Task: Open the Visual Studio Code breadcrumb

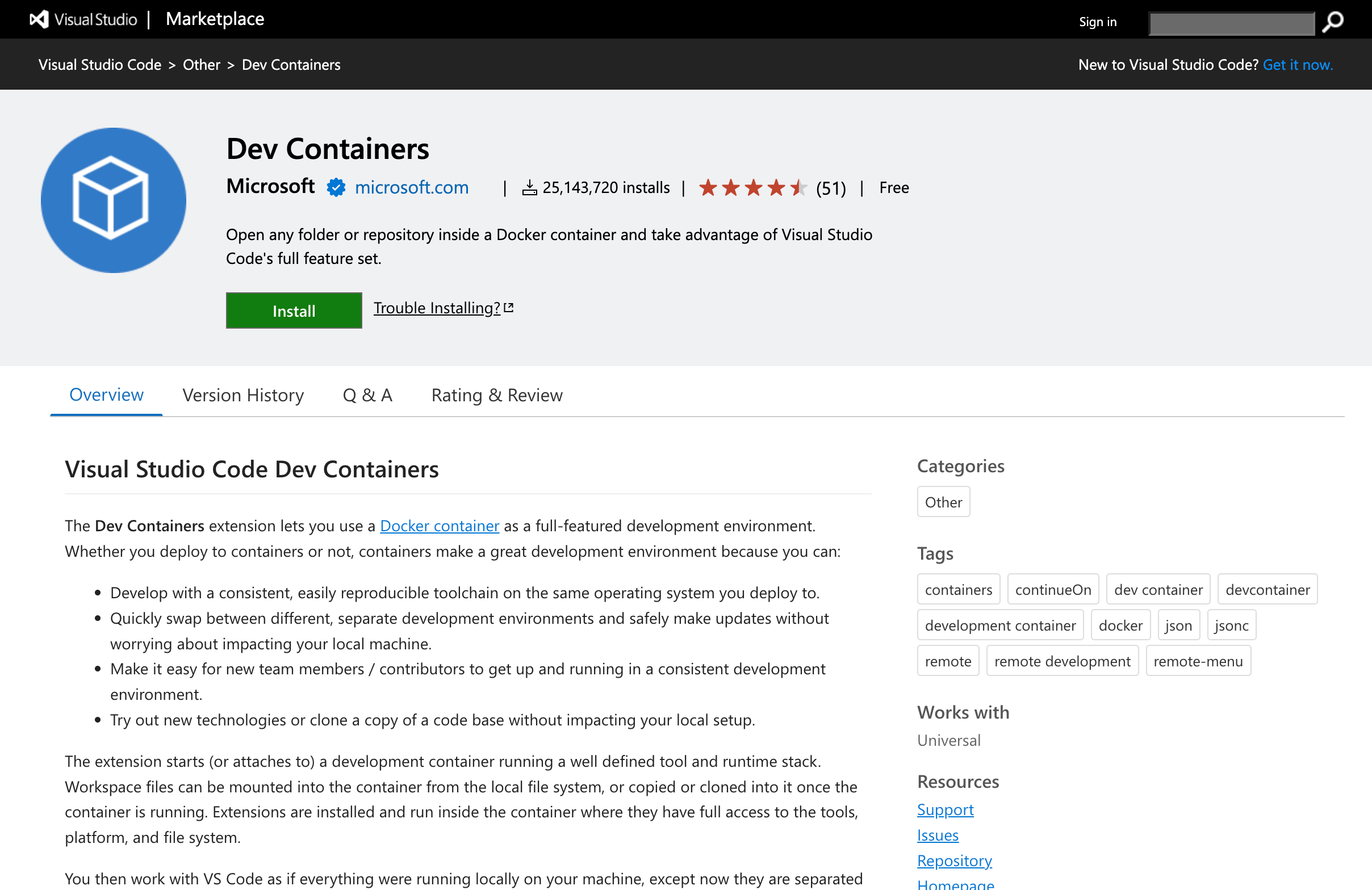Action: (100, 65)
